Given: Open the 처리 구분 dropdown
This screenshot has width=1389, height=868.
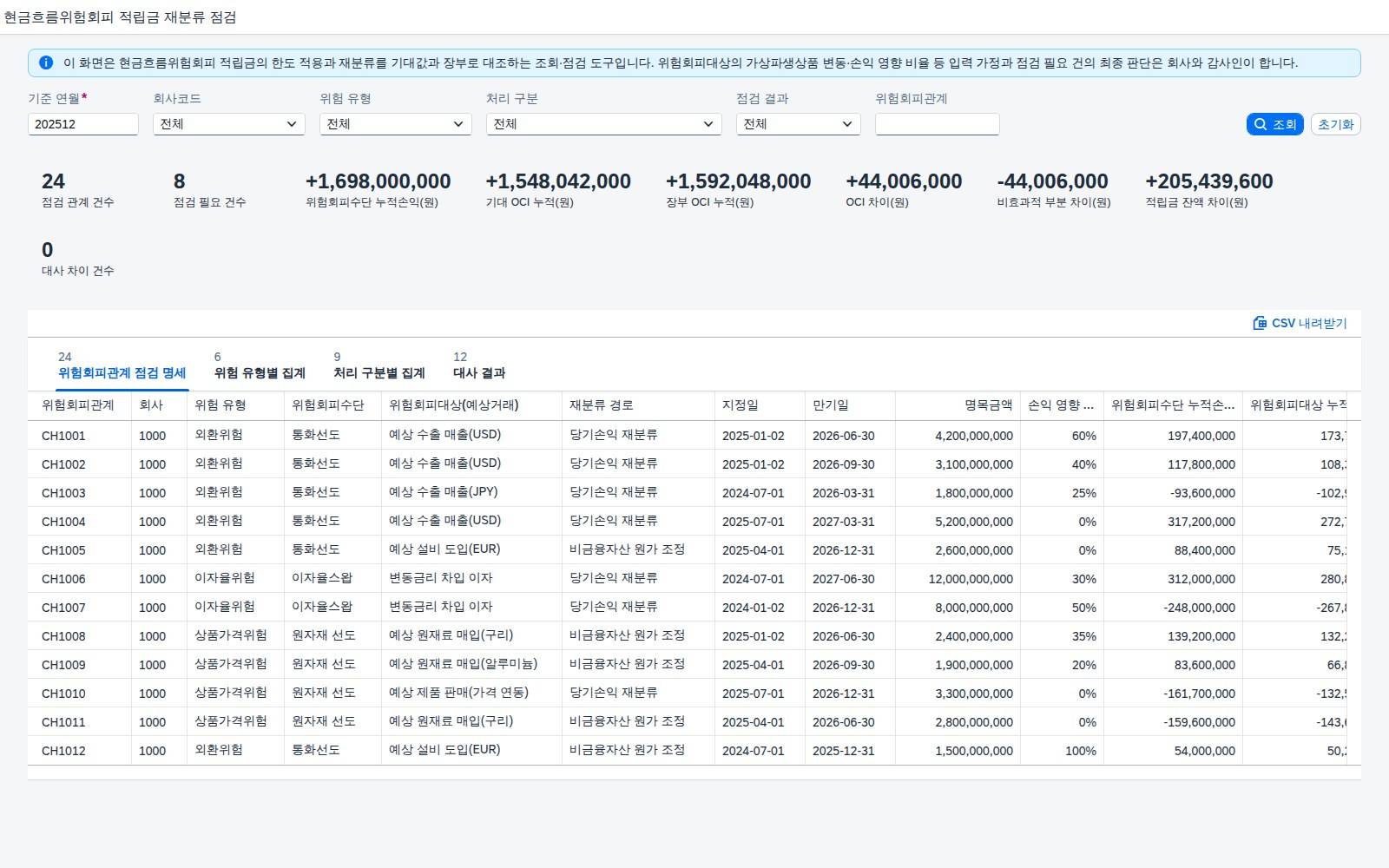Looking at the screenshot, I should click(604, 124).
